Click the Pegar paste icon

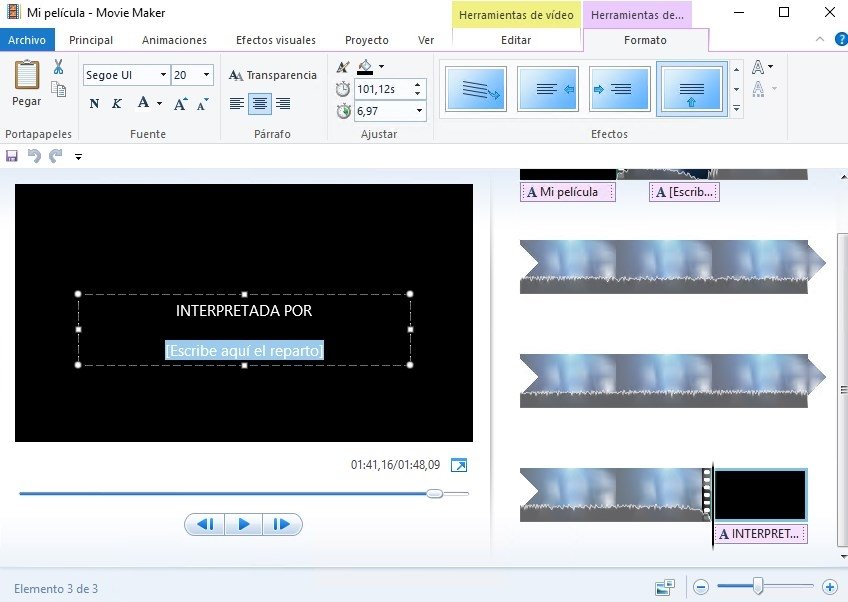26,75
